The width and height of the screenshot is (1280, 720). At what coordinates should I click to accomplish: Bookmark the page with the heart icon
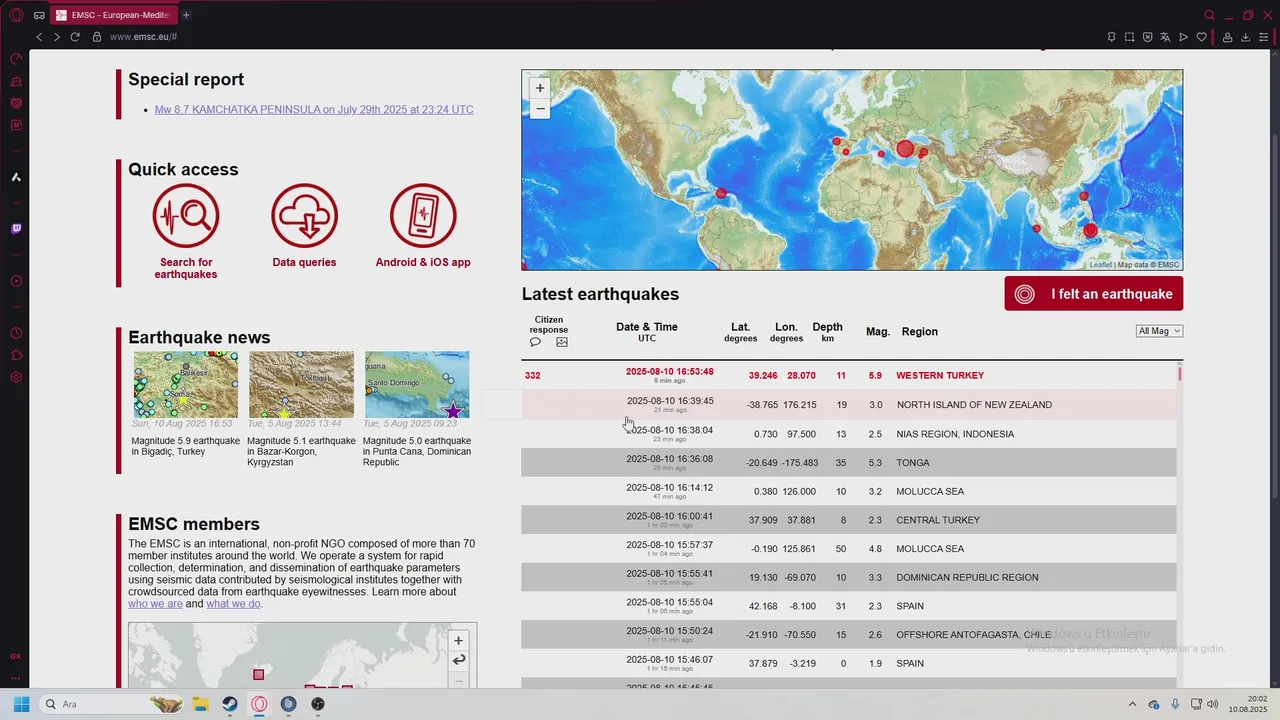1201,37
